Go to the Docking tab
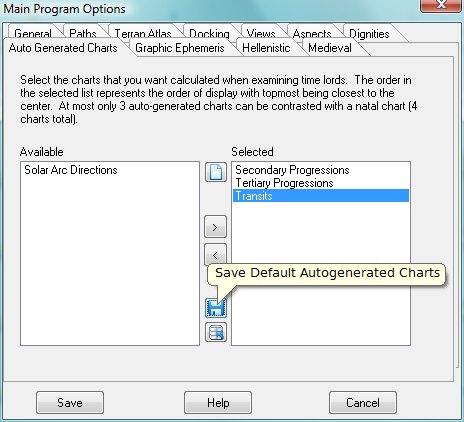The image size is (464, 422). 209,33
